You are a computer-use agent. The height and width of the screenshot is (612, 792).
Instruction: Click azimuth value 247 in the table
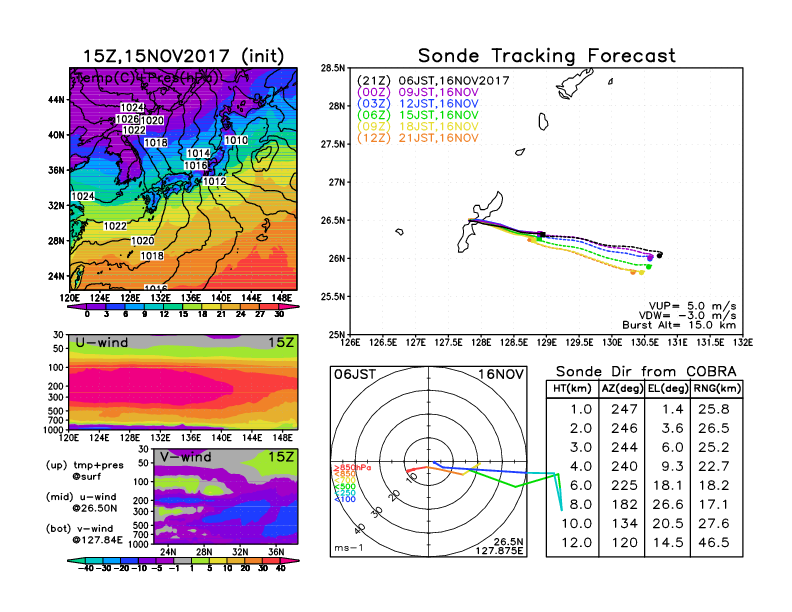(x=624, y=409)
